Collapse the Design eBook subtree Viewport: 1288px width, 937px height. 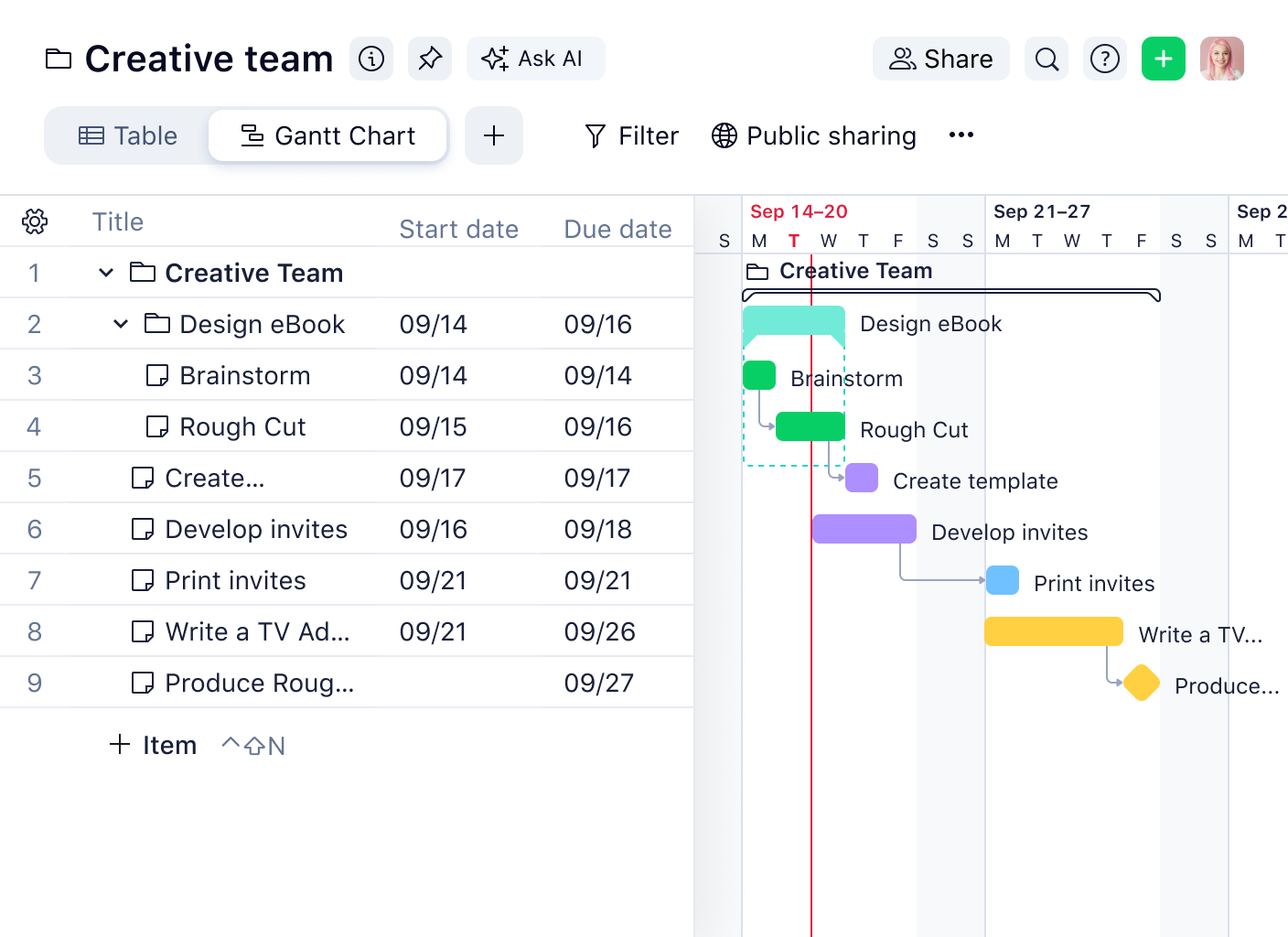point(120,323)
